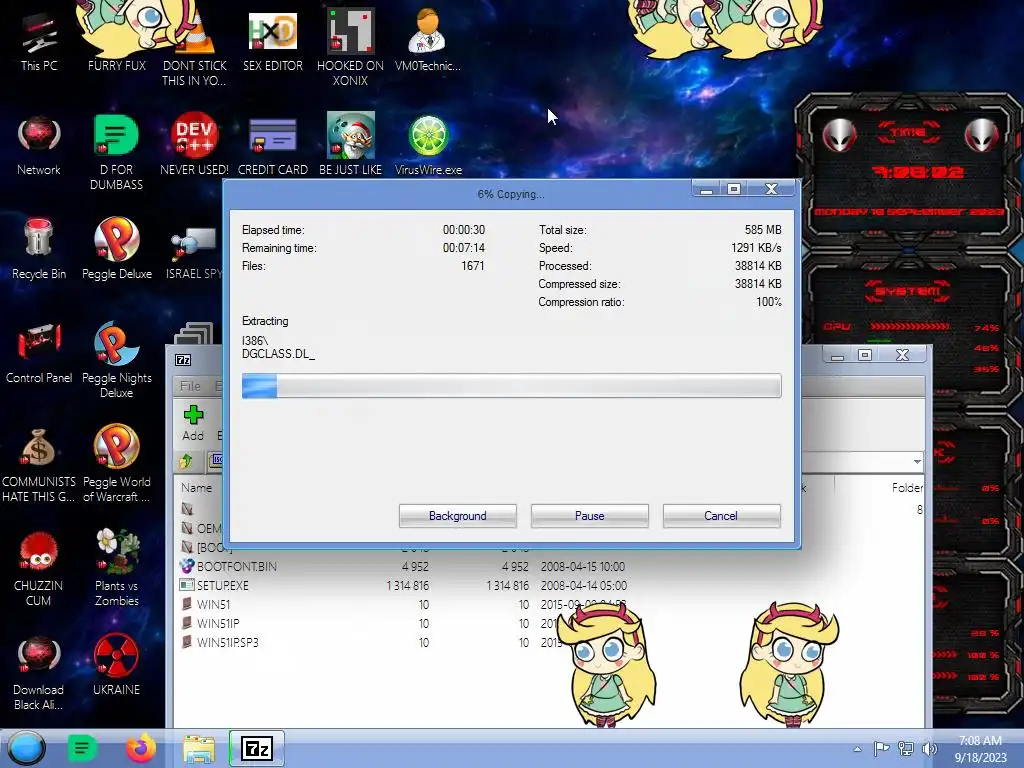Pause the extraction
Image resolution: width=1024 pixels, height=768 pixels.
[x=590, y=516]
